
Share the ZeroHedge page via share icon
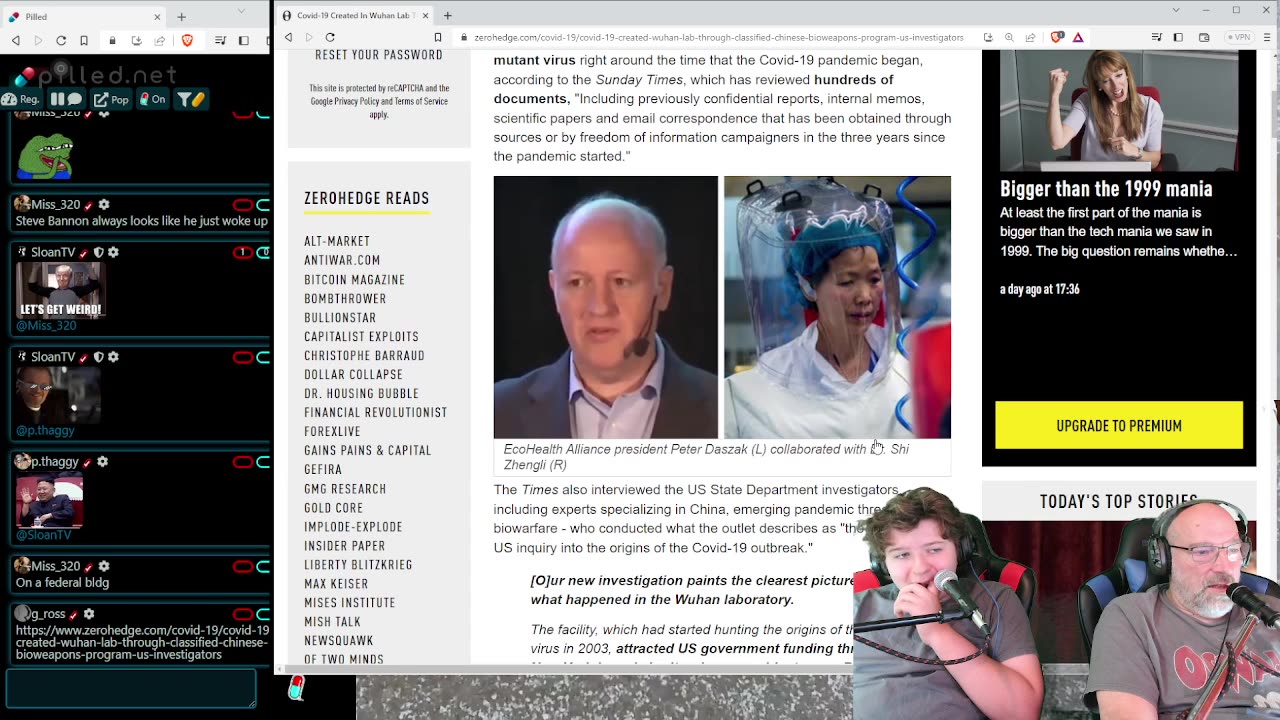click(x=1030, y=38)
